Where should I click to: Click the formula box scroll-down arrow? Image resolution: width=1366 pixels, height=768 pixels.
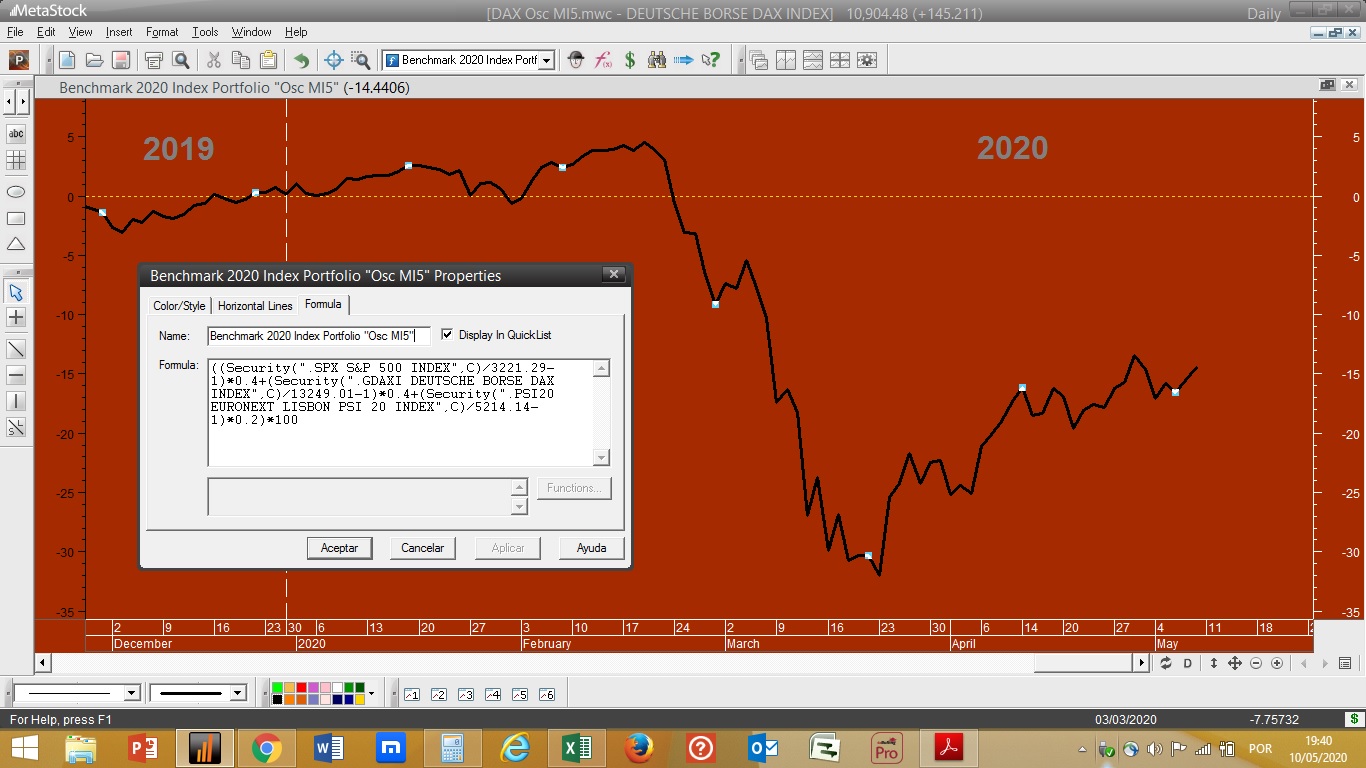[x=601, y=458]
